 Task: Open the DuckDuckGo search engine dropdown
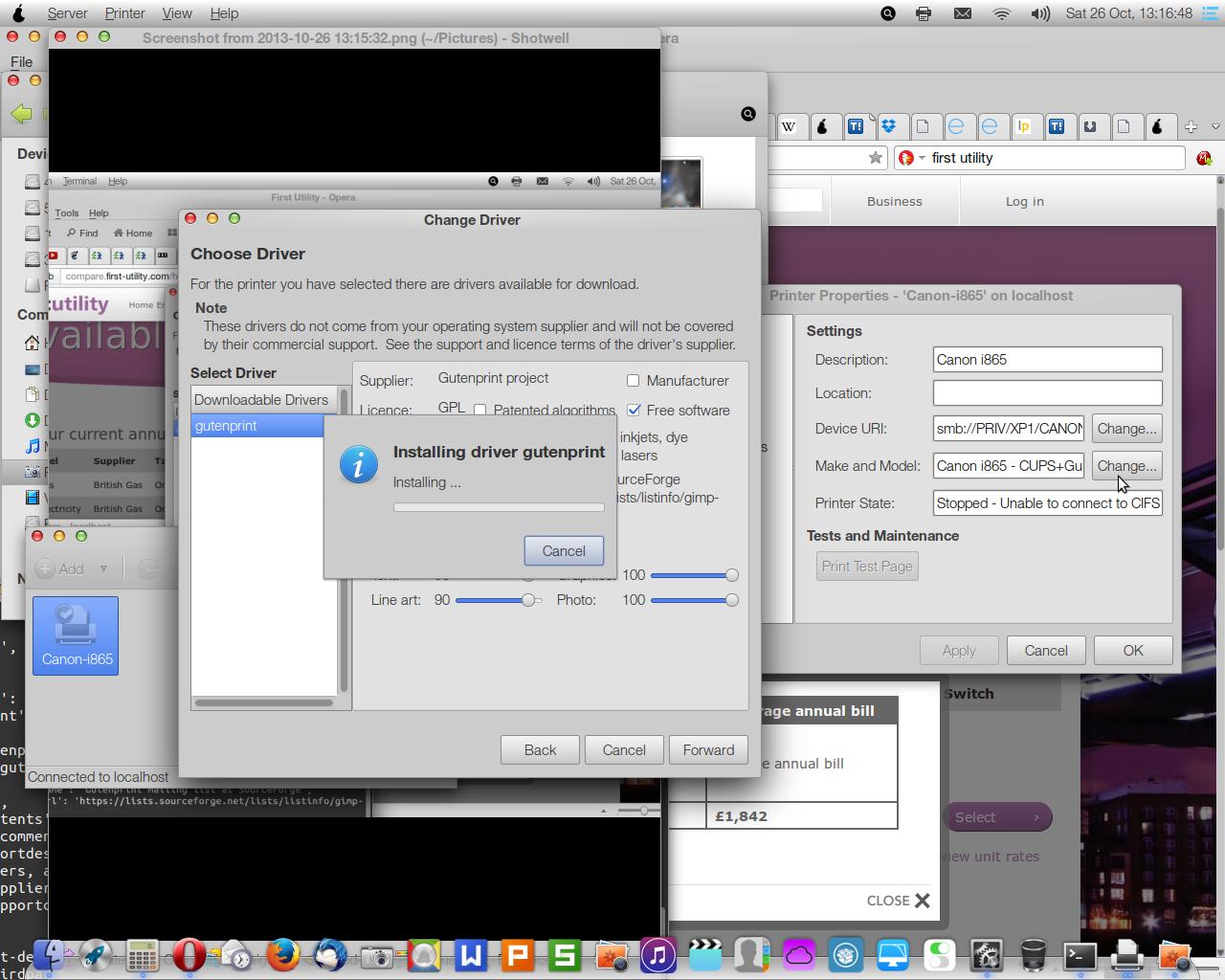click(x=911, y=158)
